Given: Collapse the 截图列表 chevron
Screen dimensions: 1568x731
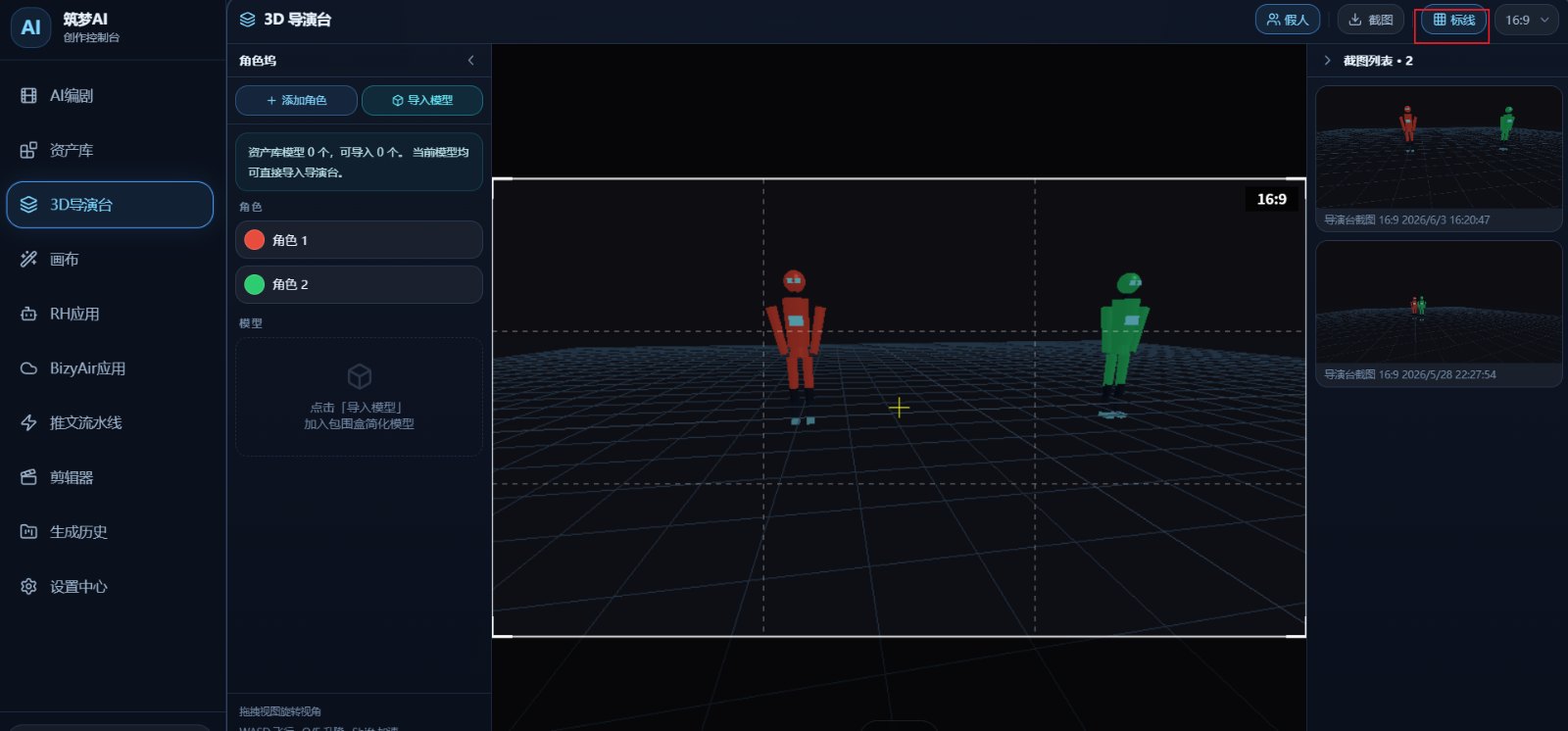Looking at the screenshot, I should pos(1327,61).
